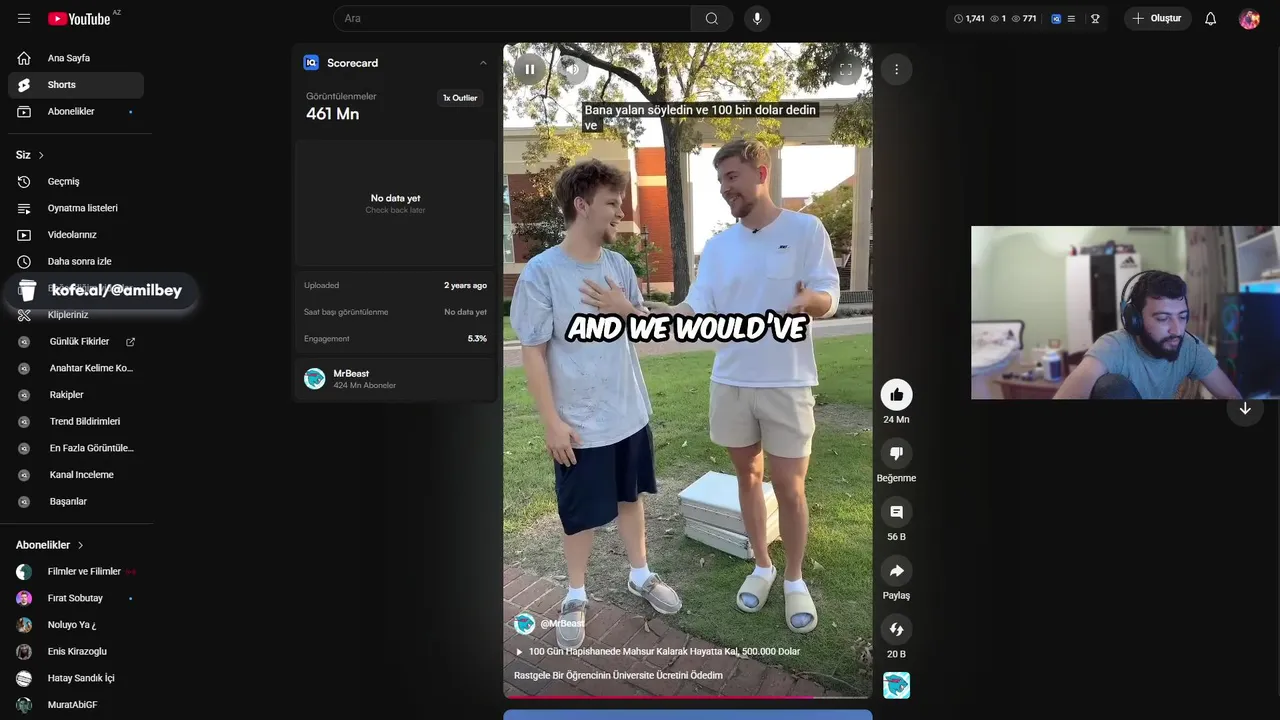The image size is (1280, 720).
Task: Click the kofe.al/@amilbey overlay badge
Action: pos(100,291)
